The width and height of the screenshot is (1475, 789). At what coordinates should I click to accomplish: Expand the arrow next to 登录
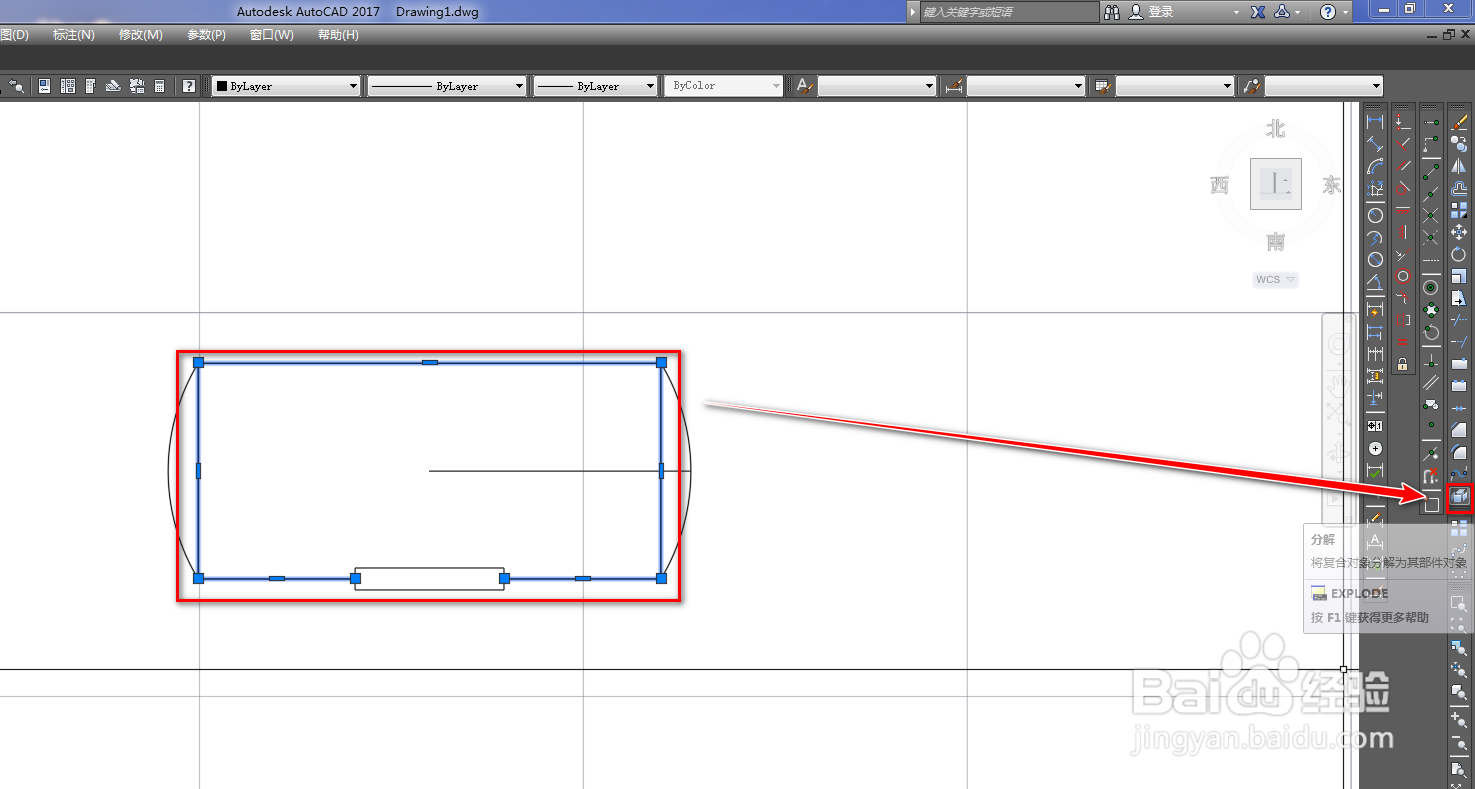(x=1236, y=12)
